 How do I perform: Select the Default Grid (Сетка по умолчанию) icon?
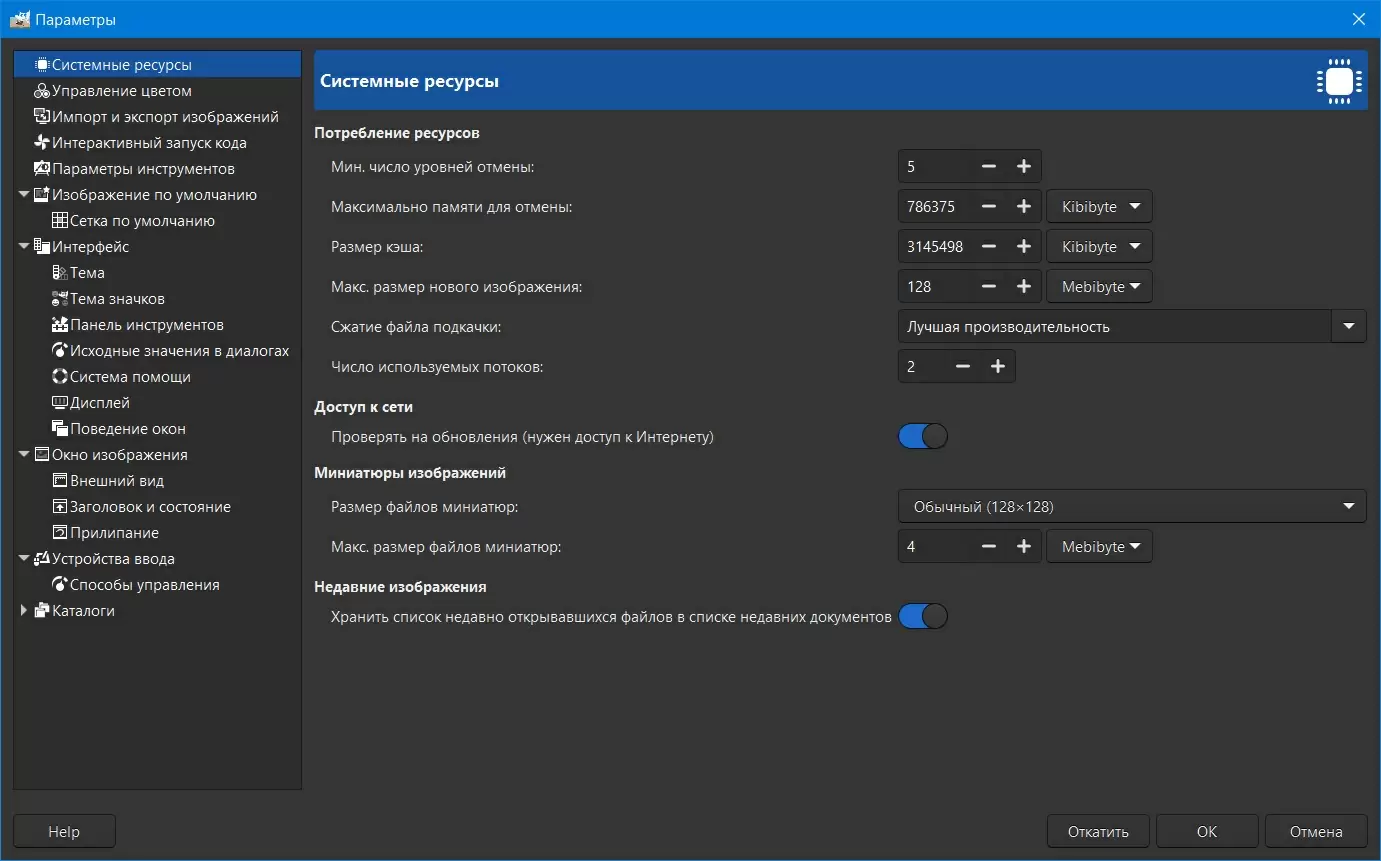[x=60, y=221]
